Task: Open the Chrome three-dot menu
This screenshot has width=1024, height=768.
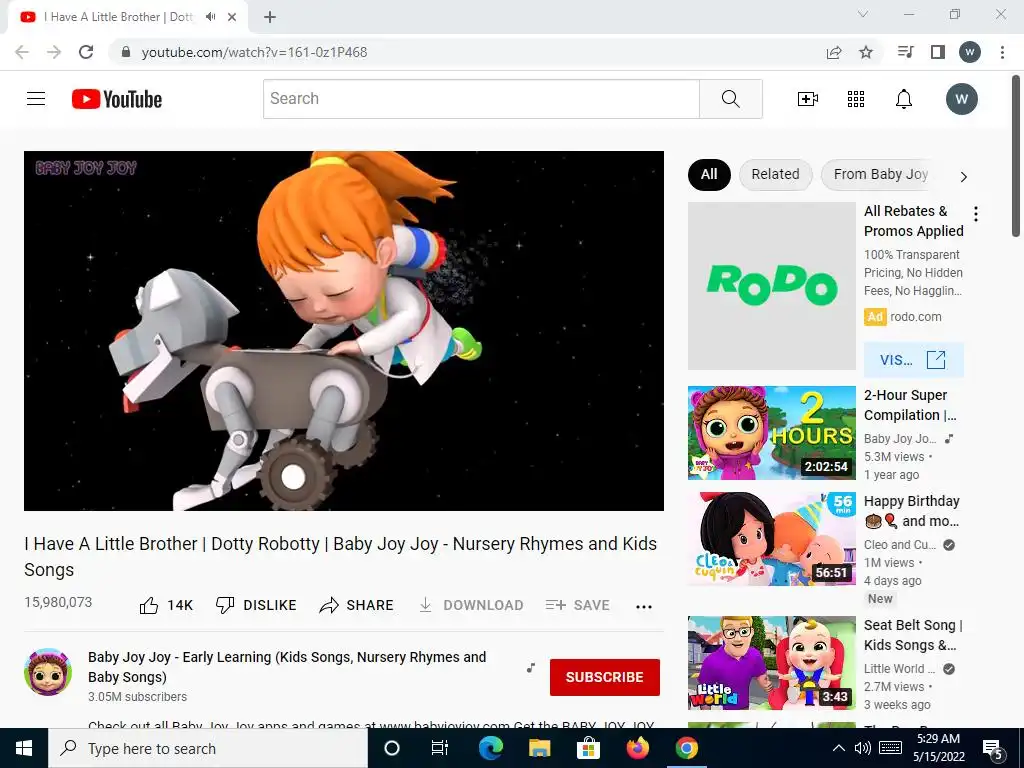Action: click(x=1002, y=52)
